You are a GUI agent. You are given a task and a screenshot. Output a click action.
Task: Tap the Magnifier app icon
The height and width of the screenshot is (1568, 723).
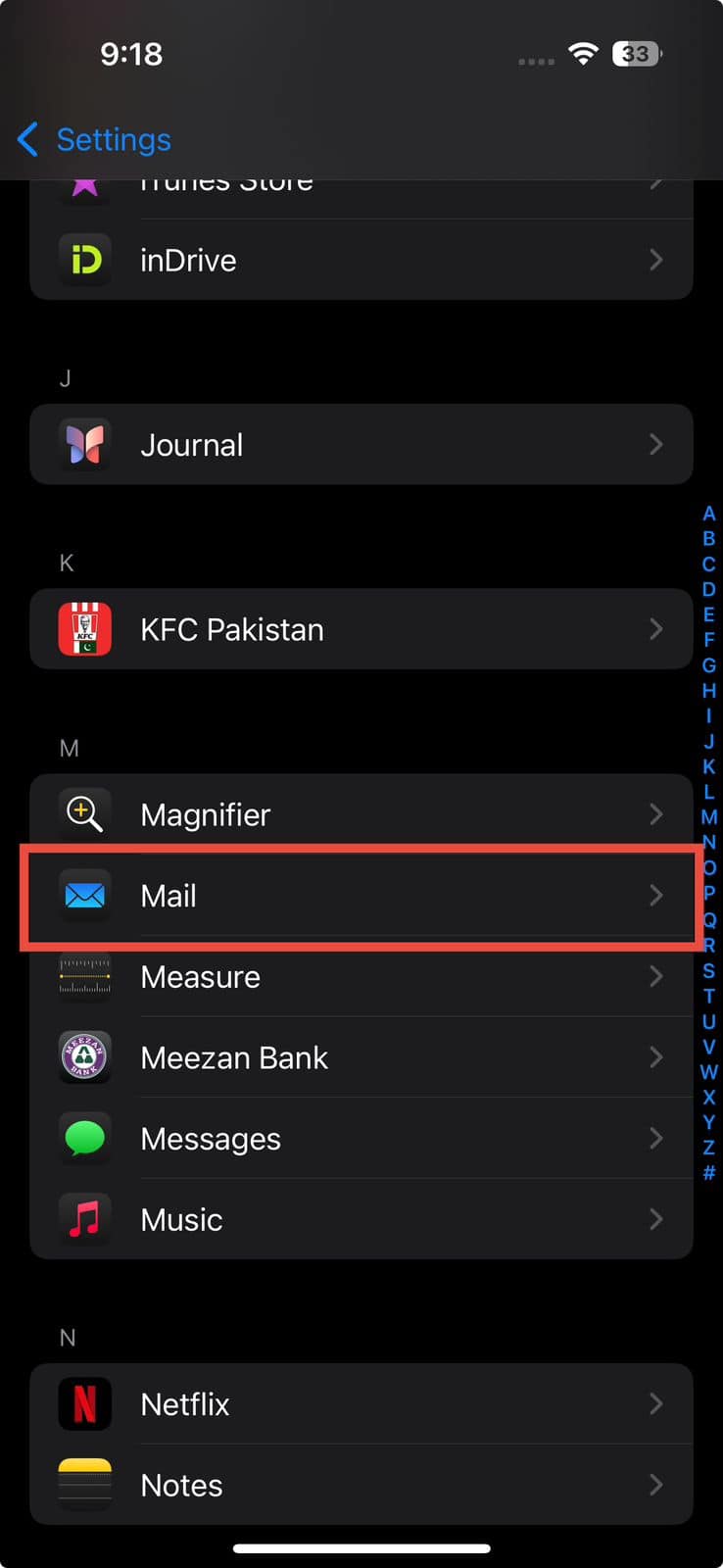coord(85,814)
